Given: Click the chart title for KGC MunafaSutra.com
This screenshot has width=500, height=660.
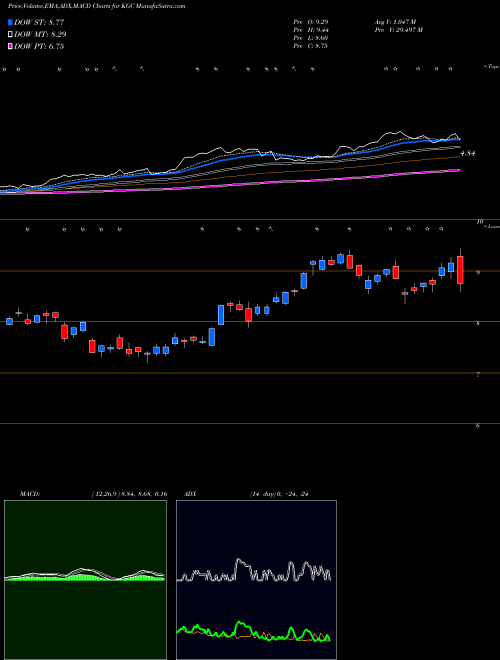Looking at the screenshot, I should tap(96, 6).
